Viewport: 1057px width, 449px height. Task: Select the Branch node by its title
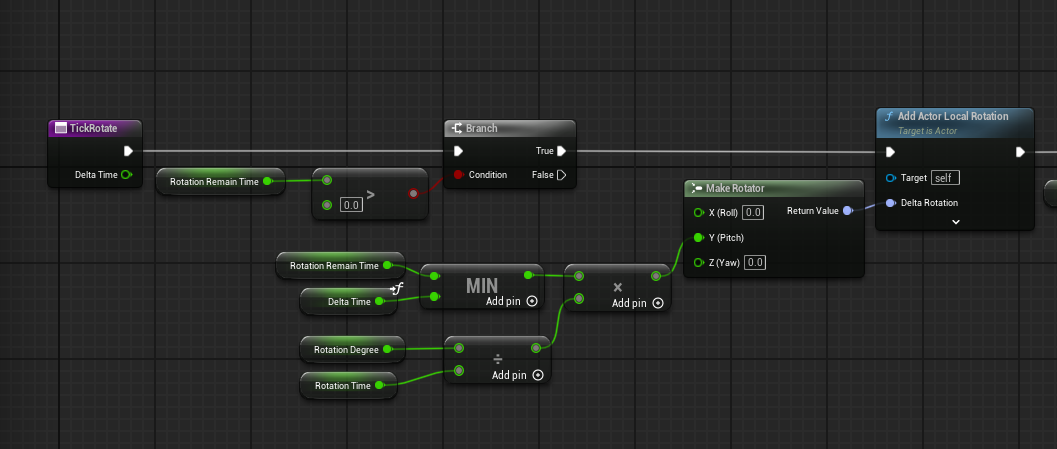481,128
